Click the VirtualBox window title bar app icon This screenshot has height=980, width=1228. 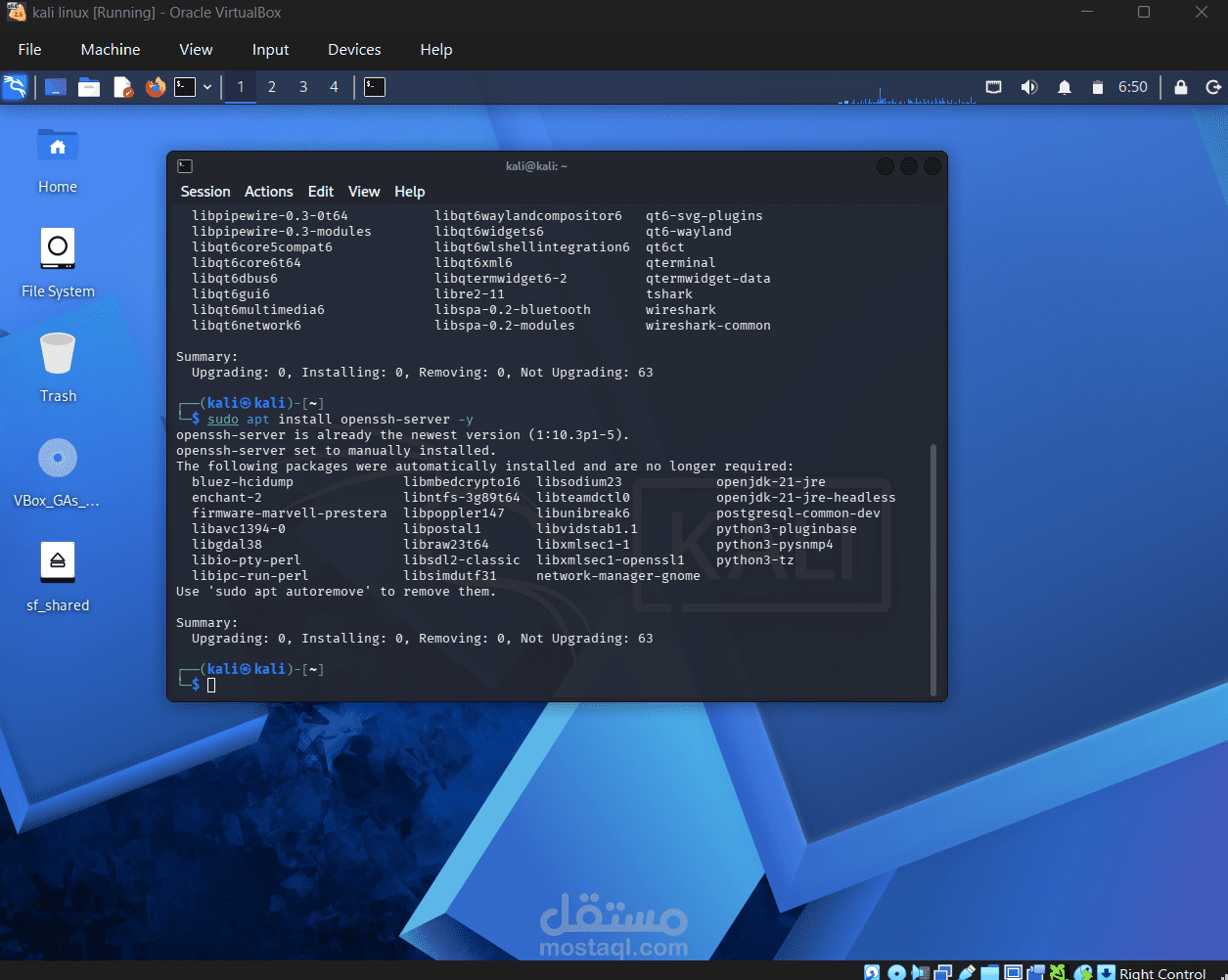tap(16, 13)
